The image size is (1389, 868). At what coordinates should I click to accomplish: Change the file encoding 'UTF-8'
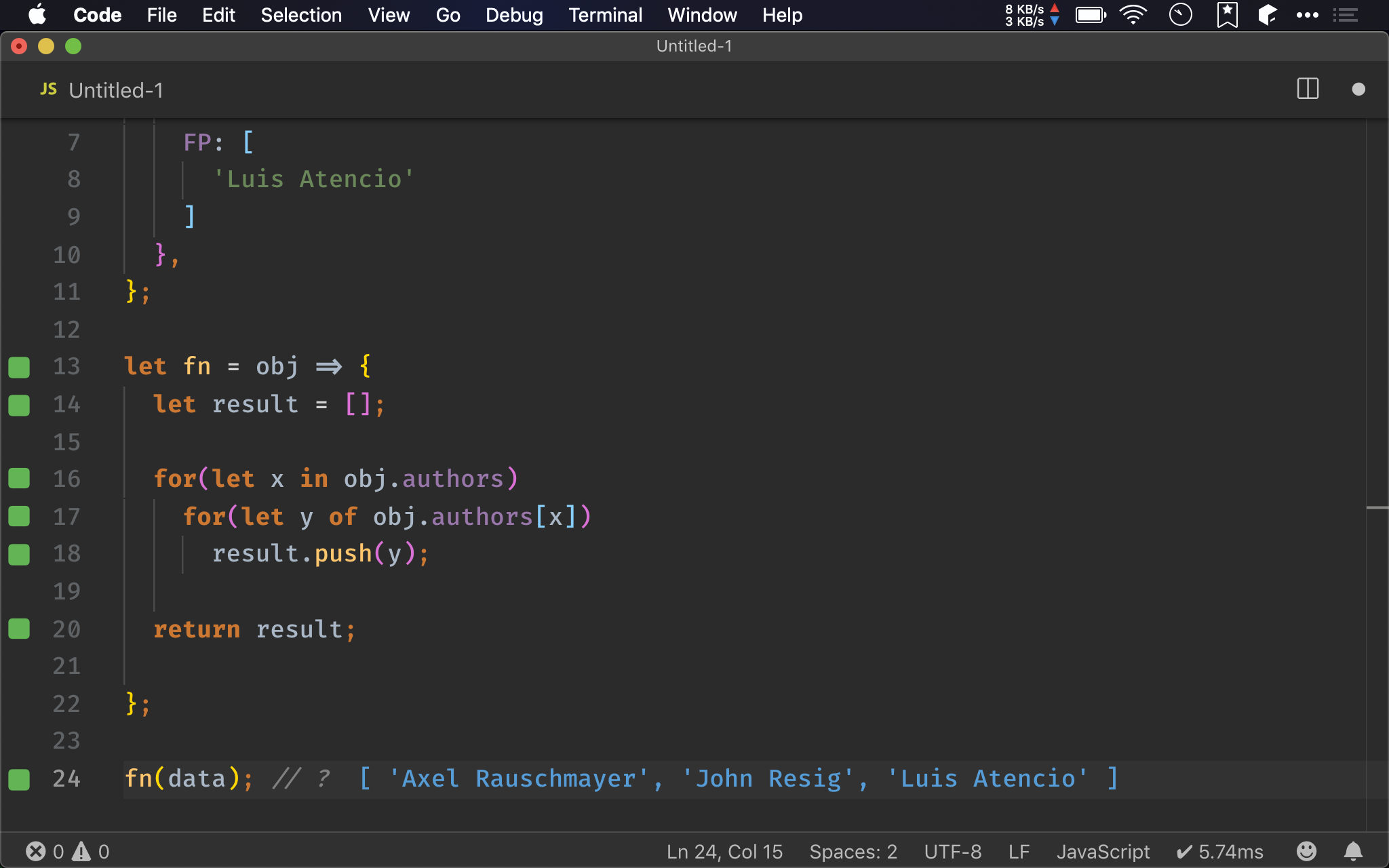[x=952, y=852]
